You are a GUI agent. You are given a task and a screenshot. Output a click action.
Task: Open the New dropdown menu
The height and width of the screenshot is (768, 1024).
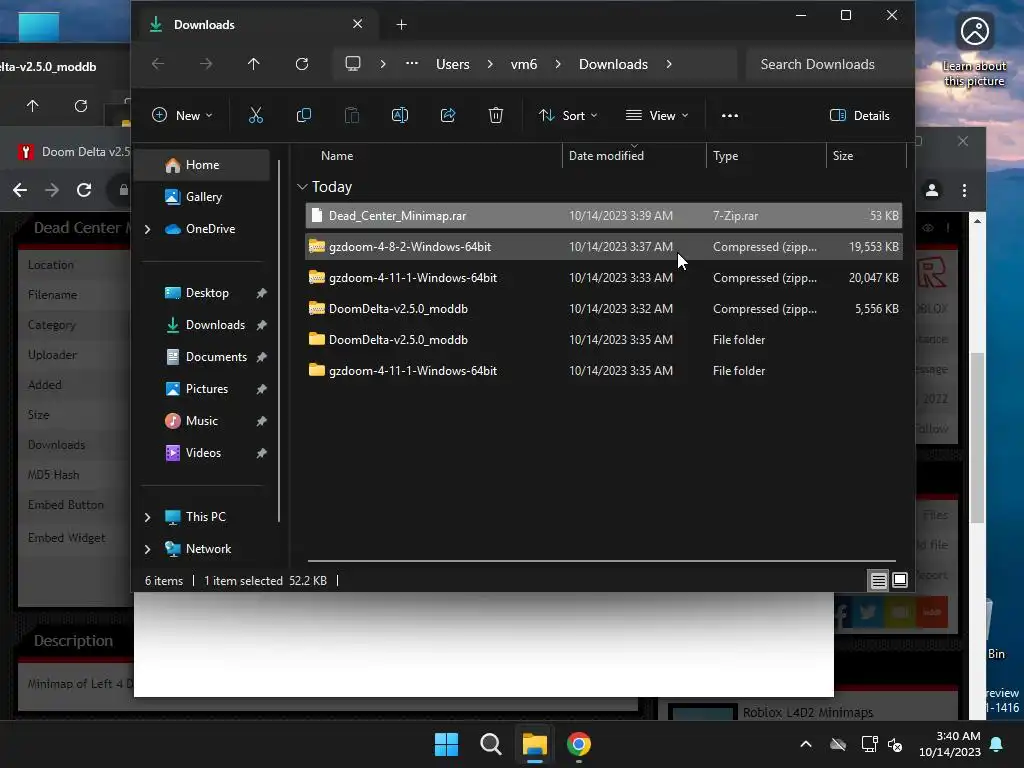click(x=182, y=116)
